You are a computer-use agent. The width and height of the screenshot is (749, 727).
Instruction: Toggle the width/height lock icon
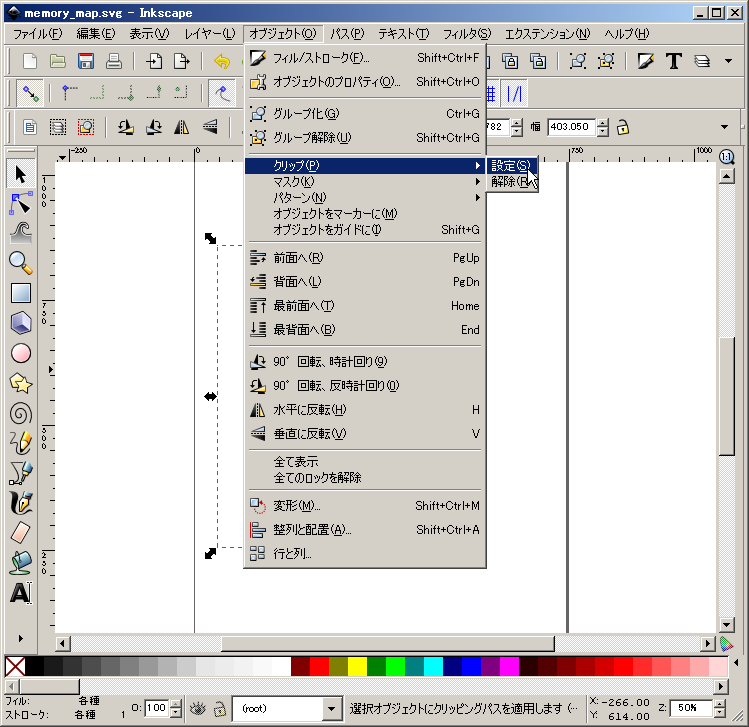pos(622,127)
